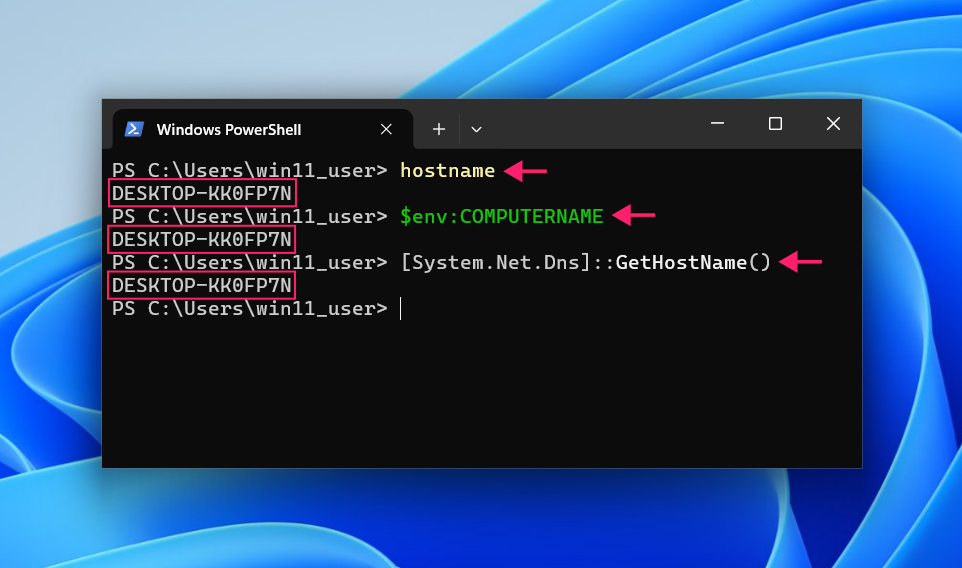Click DESKTOP-KK0FP7N output below hostname command

tap(202, 193)
